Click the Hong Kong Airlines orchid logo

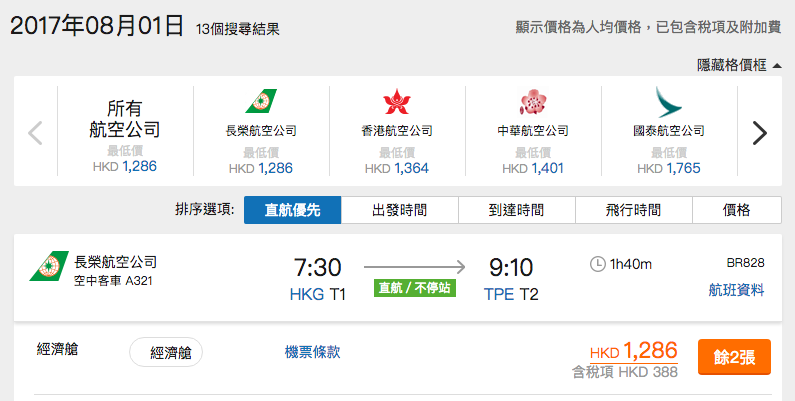coord(396,101)
